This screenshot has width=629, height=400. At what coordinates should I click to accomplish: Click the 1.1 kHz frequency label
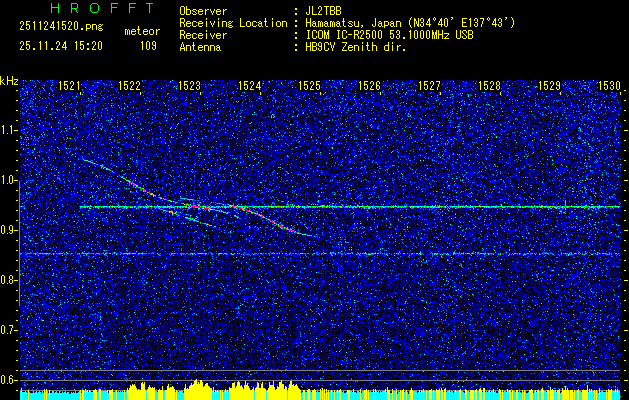(x=9, y=130)
